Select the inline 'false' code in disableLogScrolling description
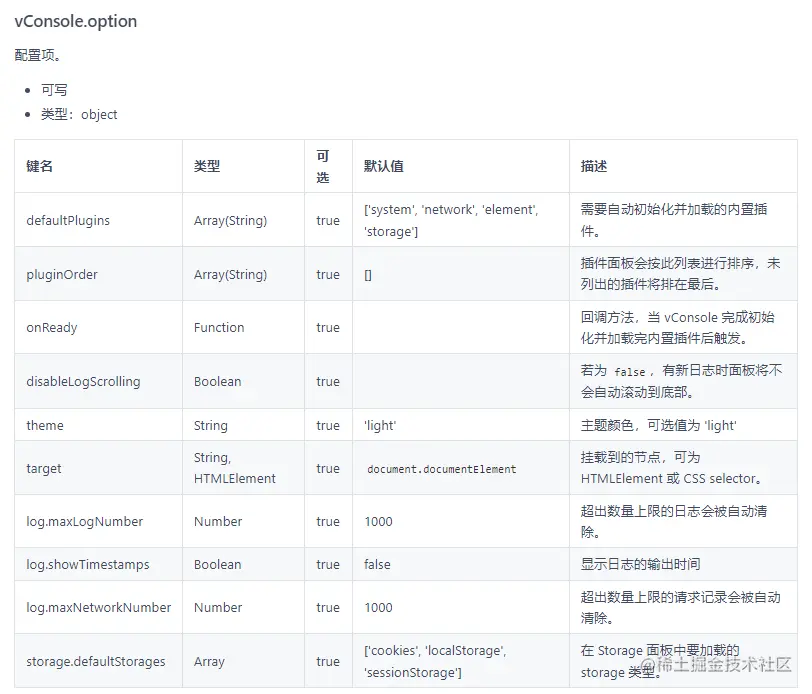The image size is (812, 694). coord(629,372)
